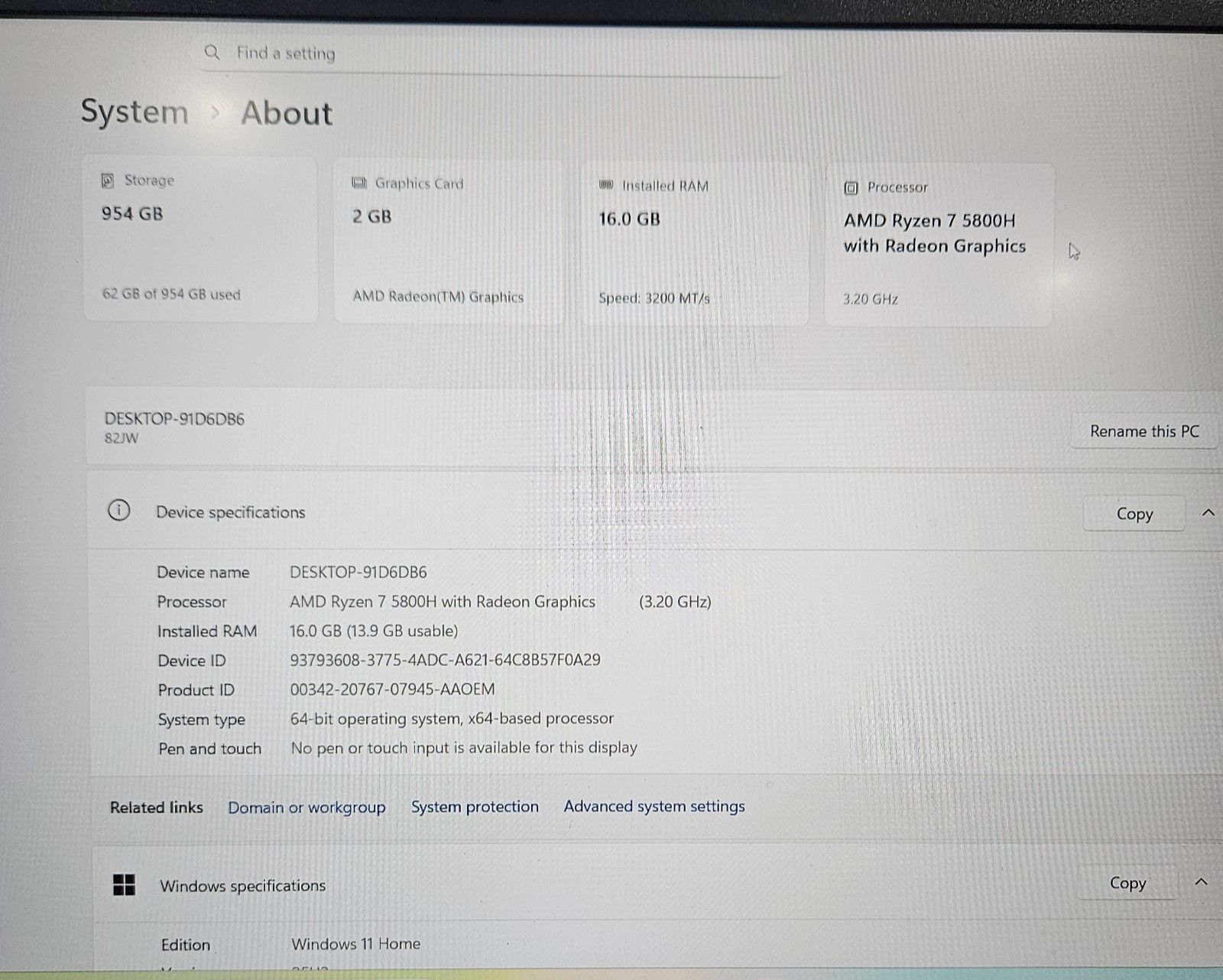Click the DESKTOP-91D6DB6 device name value

coord(358,572)
